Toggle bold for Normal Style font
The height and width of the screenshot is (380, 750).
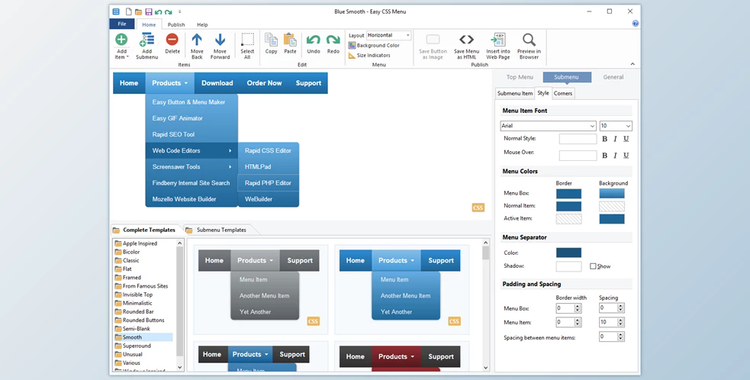point(605,139)
